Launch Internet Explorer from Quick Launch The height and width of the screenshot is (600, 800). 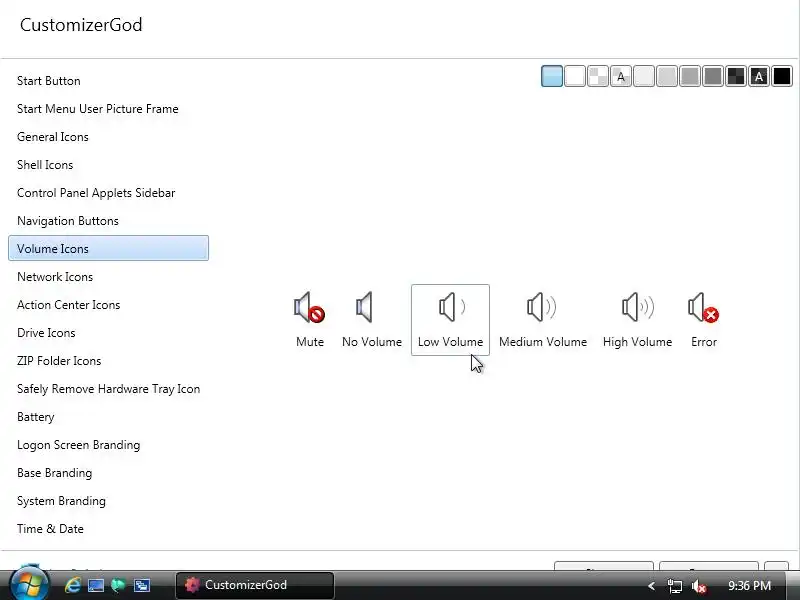click(x=72, y=585)
